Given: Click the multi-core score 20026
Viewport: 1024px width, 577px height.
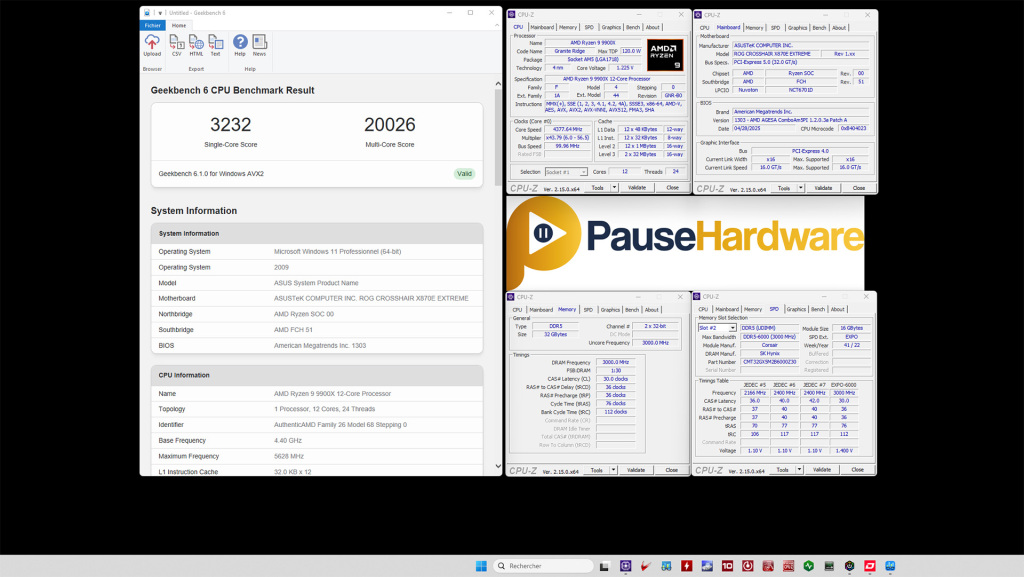Looking at the screenshot, I should point(390,125).
